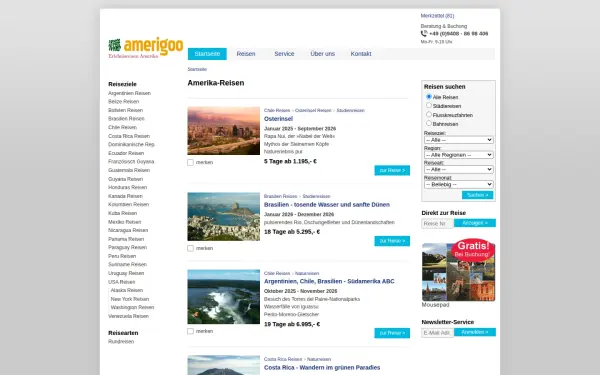This screenshot has width=600, height=375.
Task: Open USA Reisen in sidebar
Action: [x=122, y=282]
